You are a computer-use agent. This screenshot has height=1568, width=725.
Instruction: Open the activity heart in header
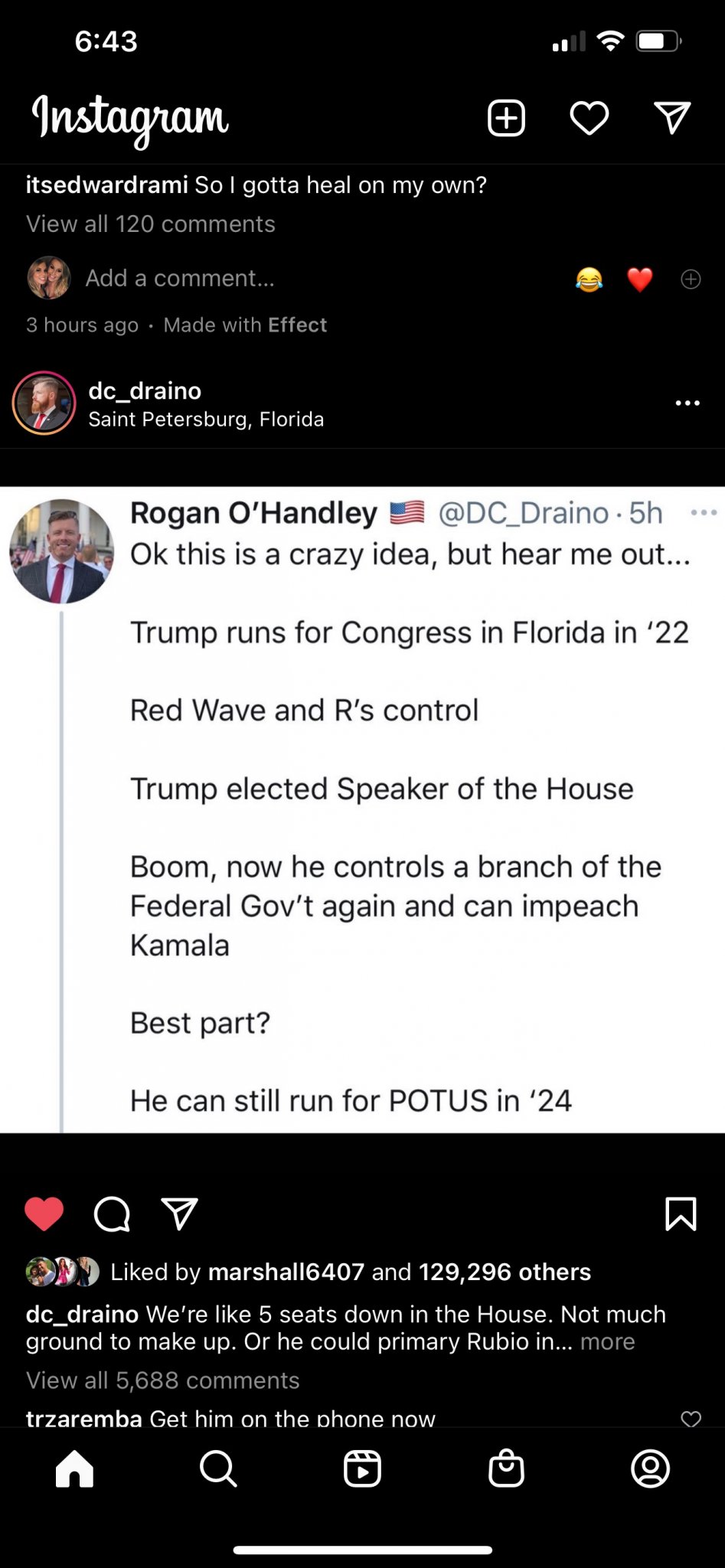click(589, 119)
